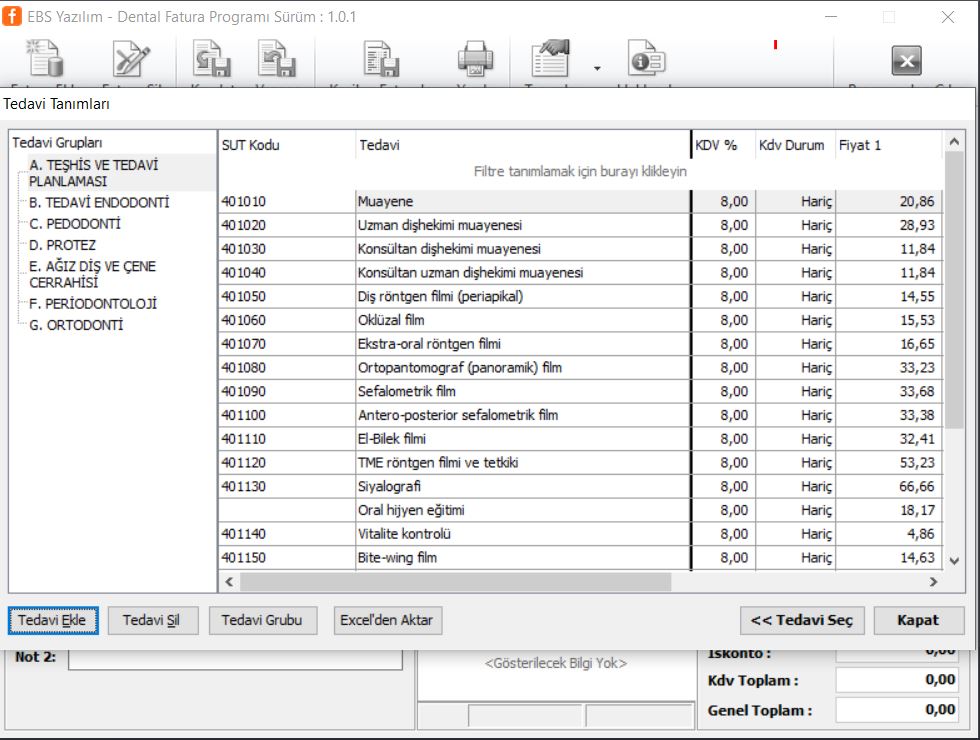Select the 'Oklüzal film' treatment
The image size is (980, 740).
point(580,320)
